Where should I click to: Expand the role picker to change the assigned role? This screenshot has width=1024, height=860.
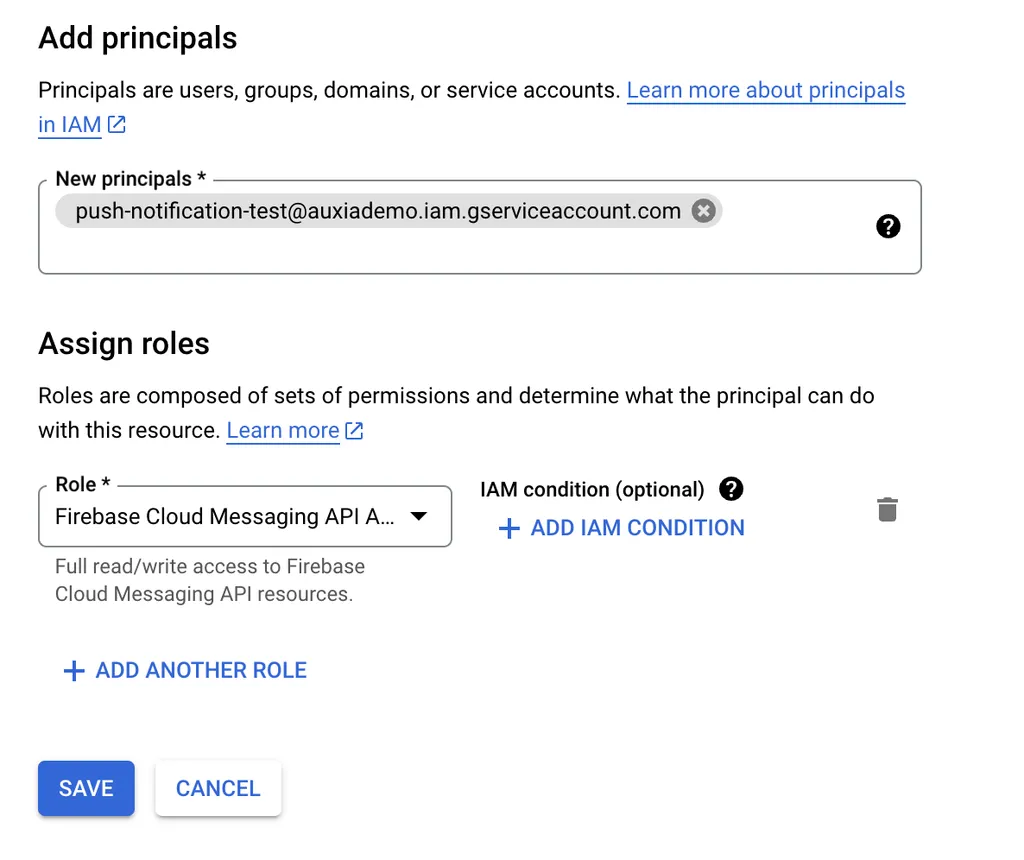point(245,516)
